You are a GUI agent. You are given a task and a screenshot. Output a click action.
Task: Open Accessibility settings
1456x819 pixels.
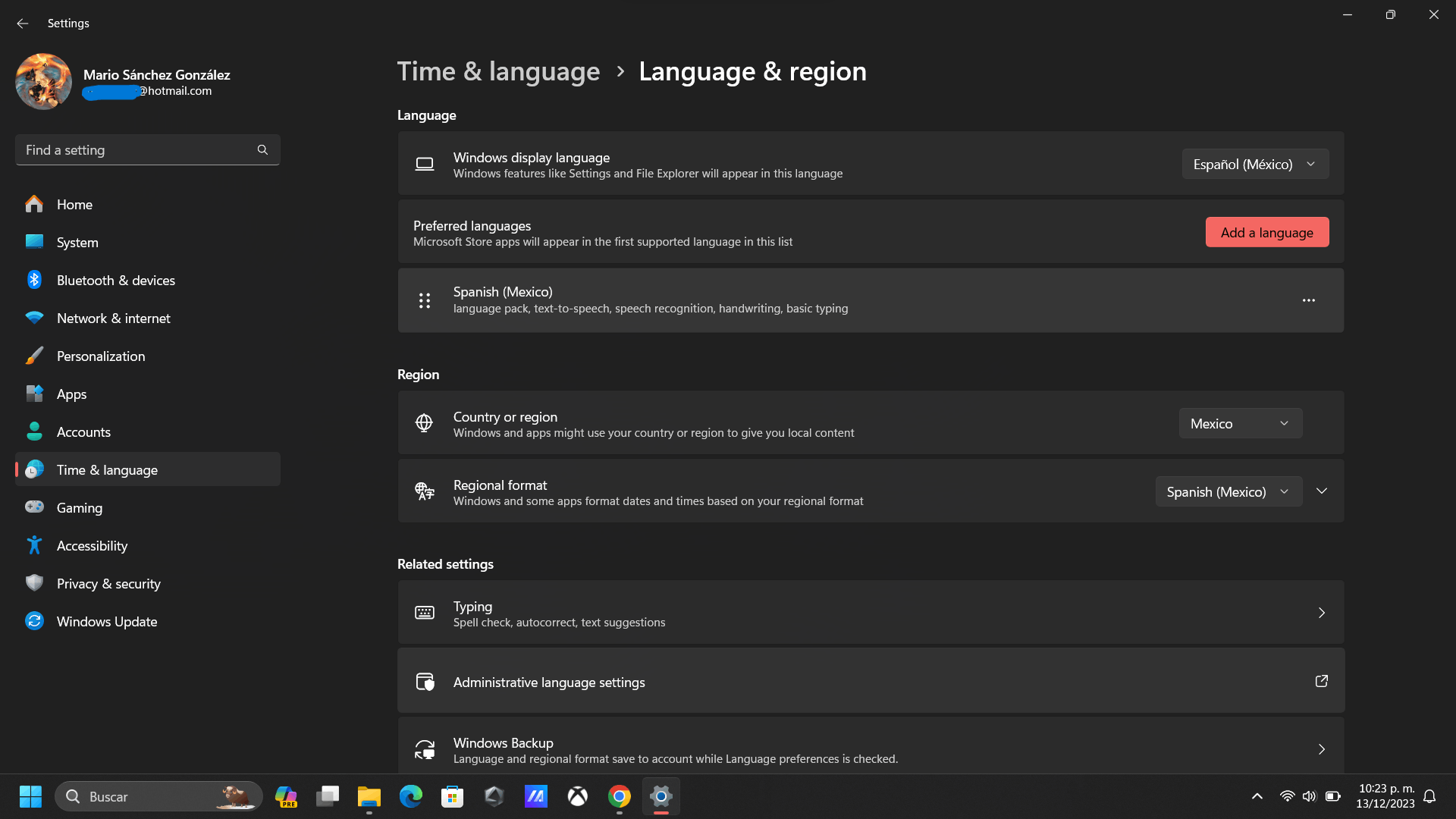(x=92, y=545)
